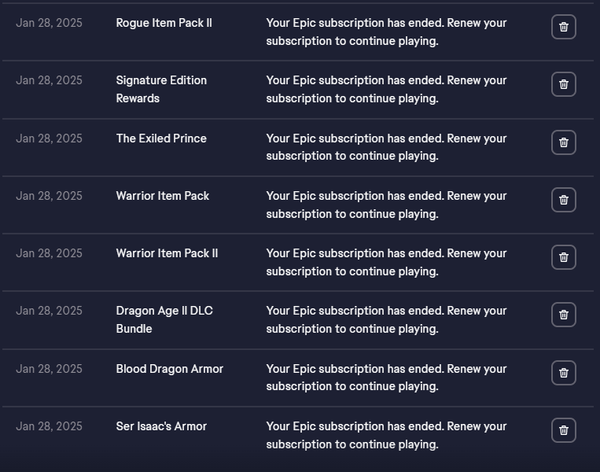Select the Warrior Item Pack II title

pos(166,253)
